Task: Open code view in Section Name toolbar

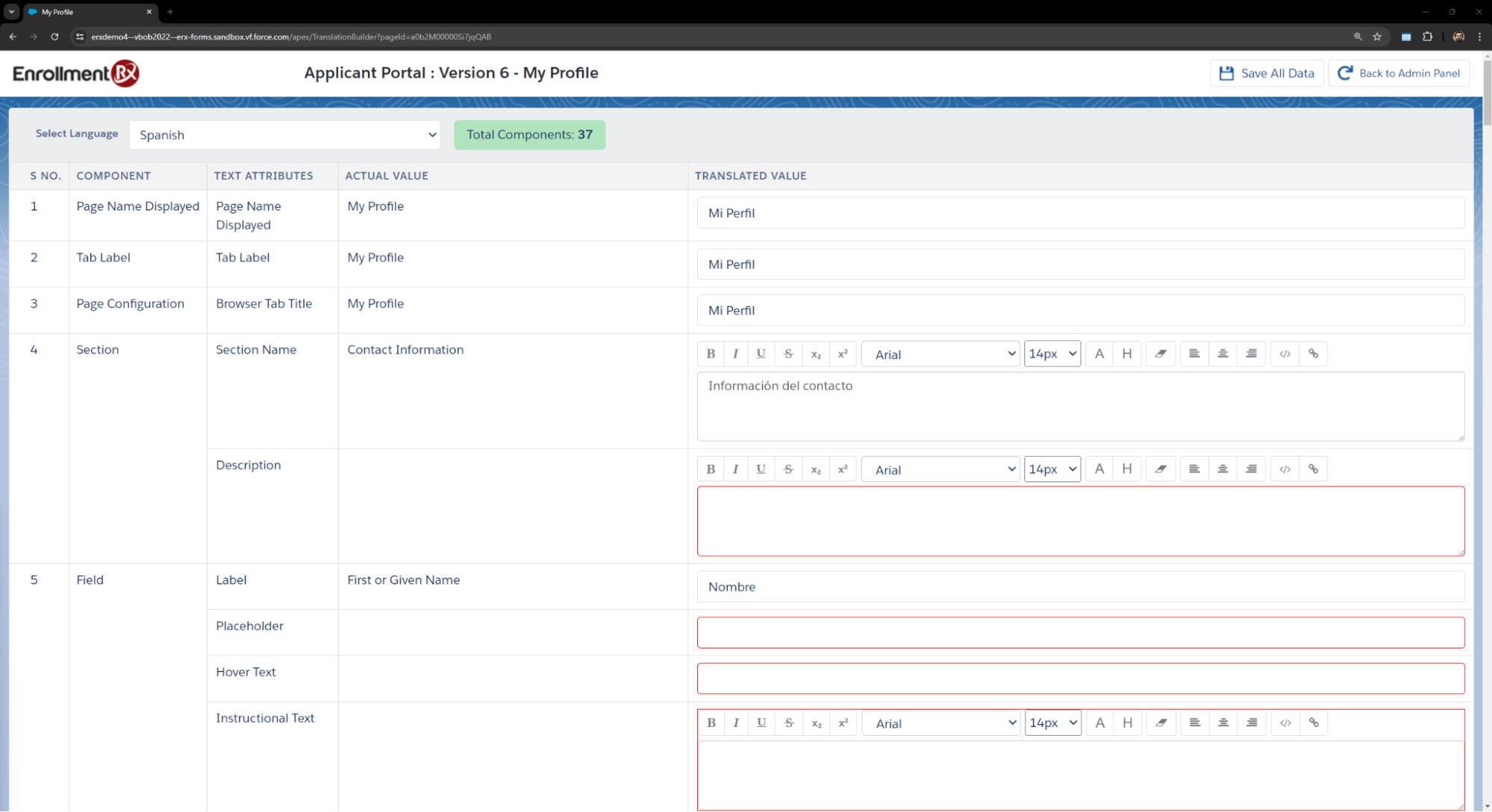Action: click(x=1285, y=354)
